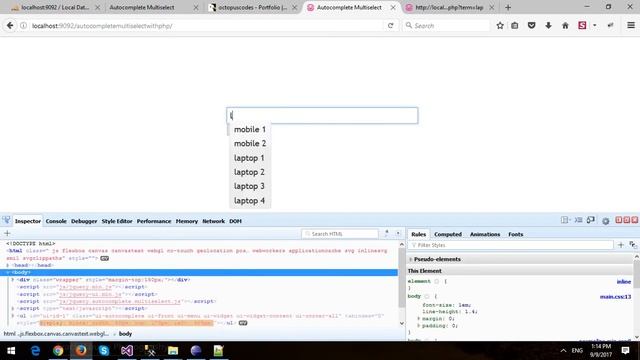Open the Memory tab
This screenshot has width=640, height=360.
(187, 221)
